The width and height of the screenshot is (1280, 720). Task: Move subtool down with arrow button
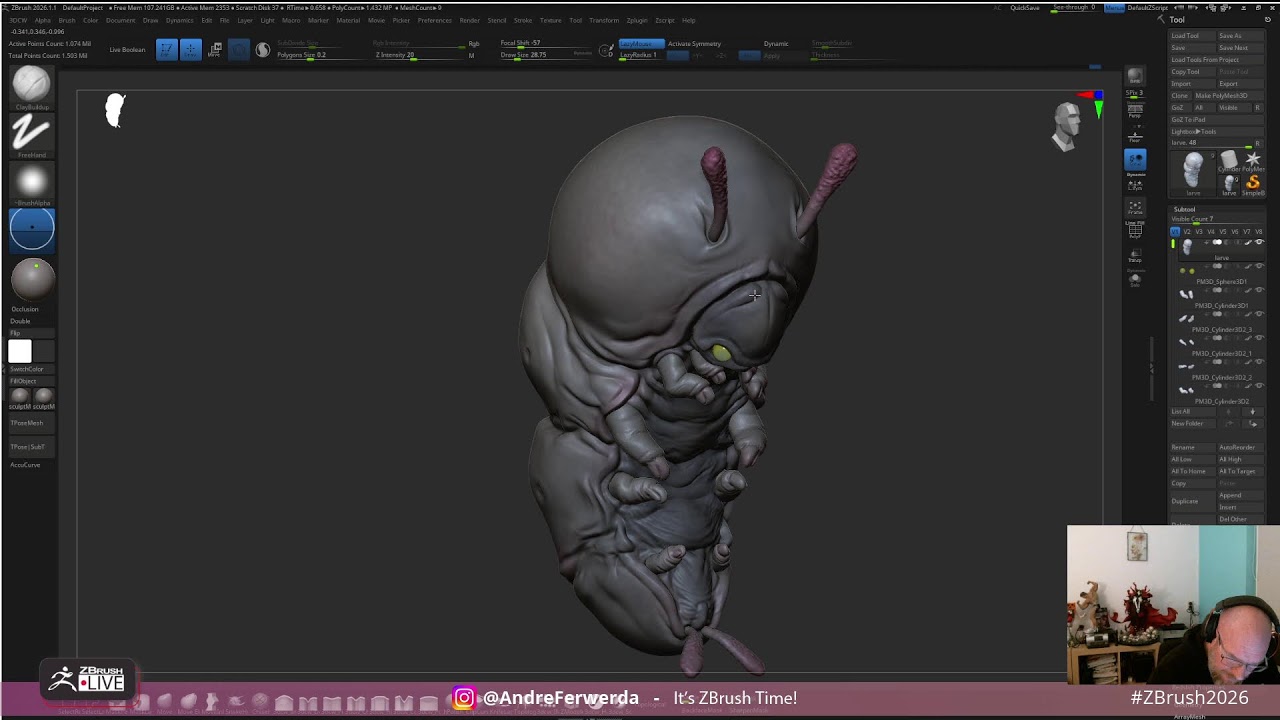coord(1252,412)
